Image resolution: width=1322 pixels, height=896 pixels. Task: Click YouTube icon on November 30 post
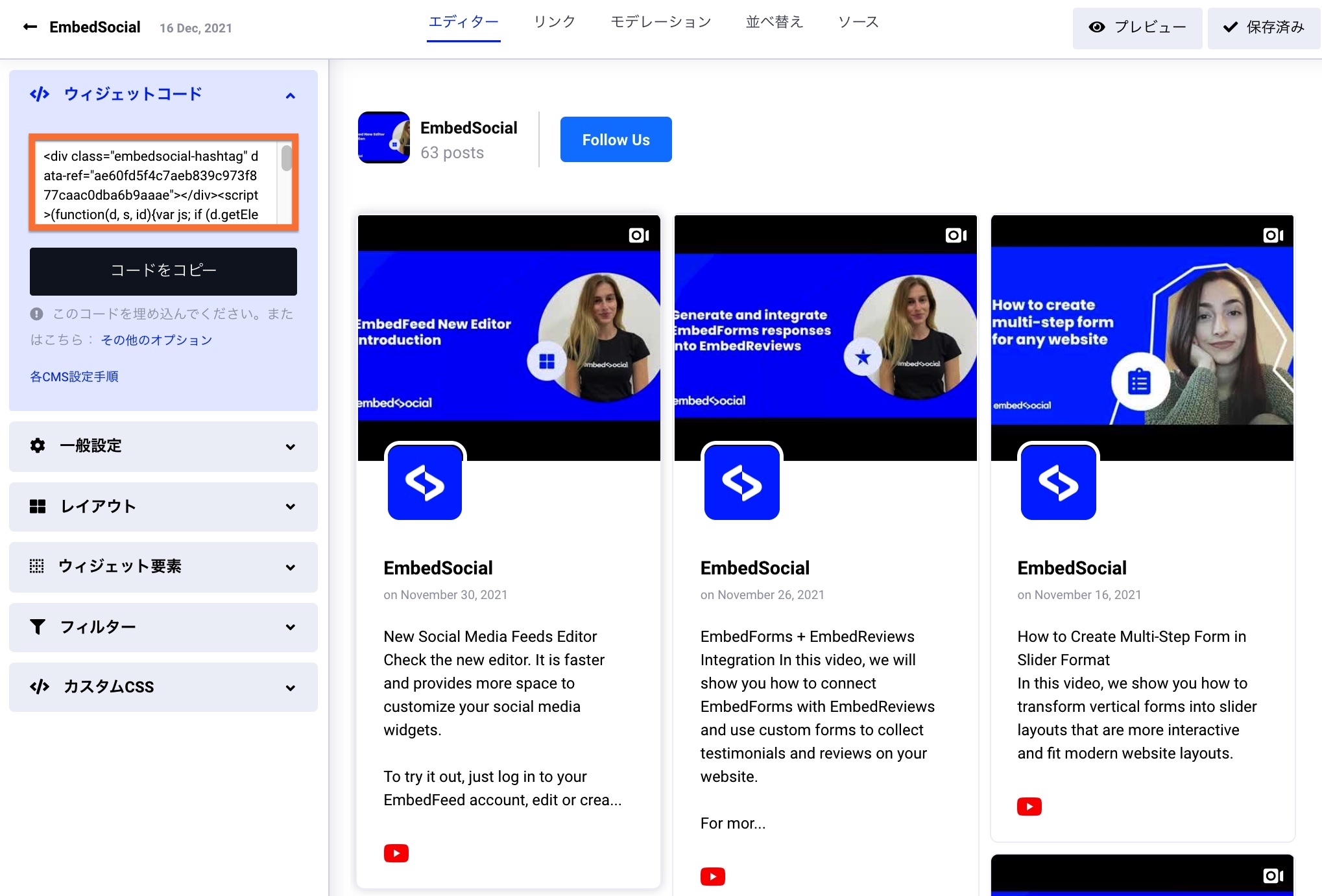[x=396, y=853]
